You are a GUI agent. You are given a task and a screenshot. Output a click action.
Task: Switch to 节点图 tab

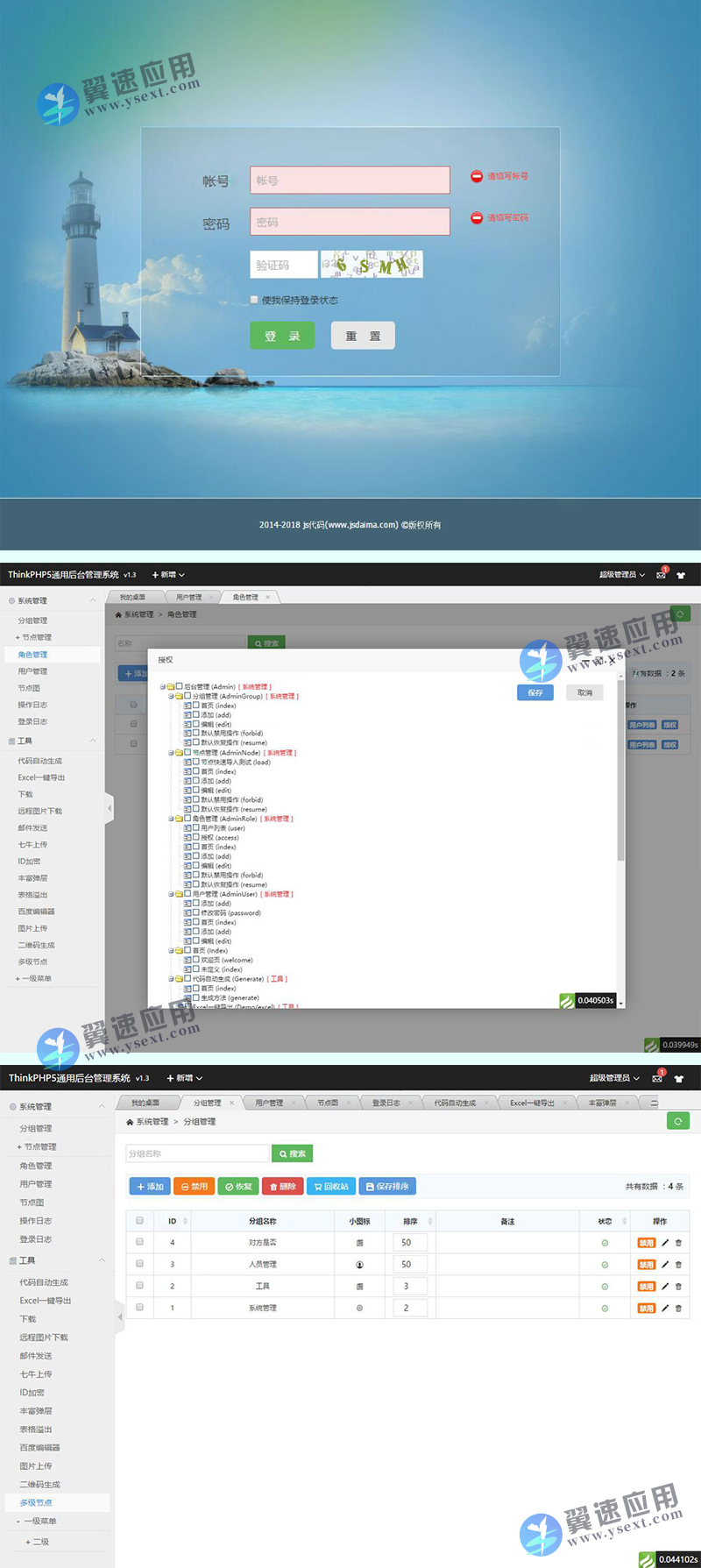(328, 1103)
